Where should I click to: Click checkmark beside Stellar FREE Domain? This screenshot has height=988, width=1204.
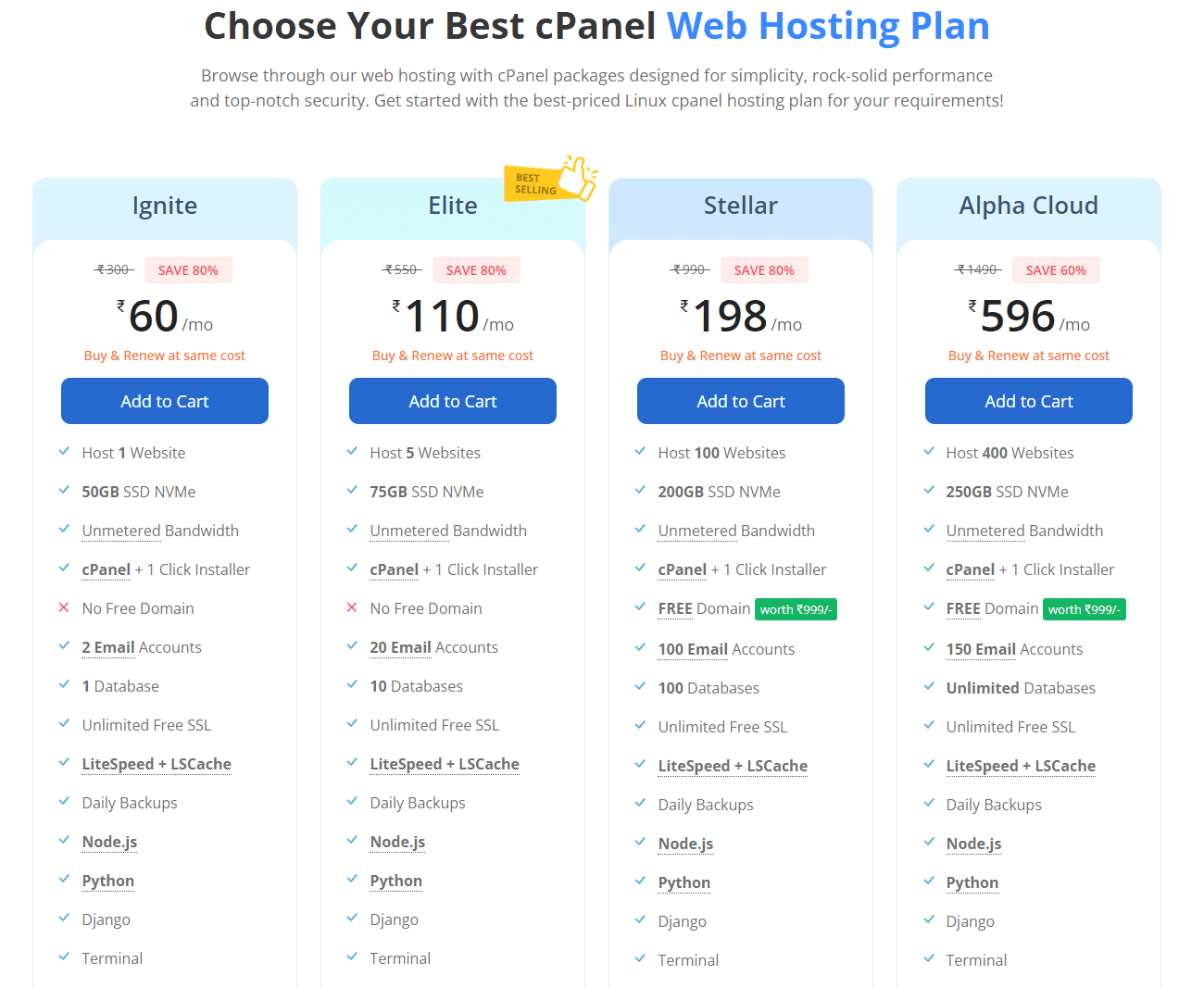pos(640,607)
